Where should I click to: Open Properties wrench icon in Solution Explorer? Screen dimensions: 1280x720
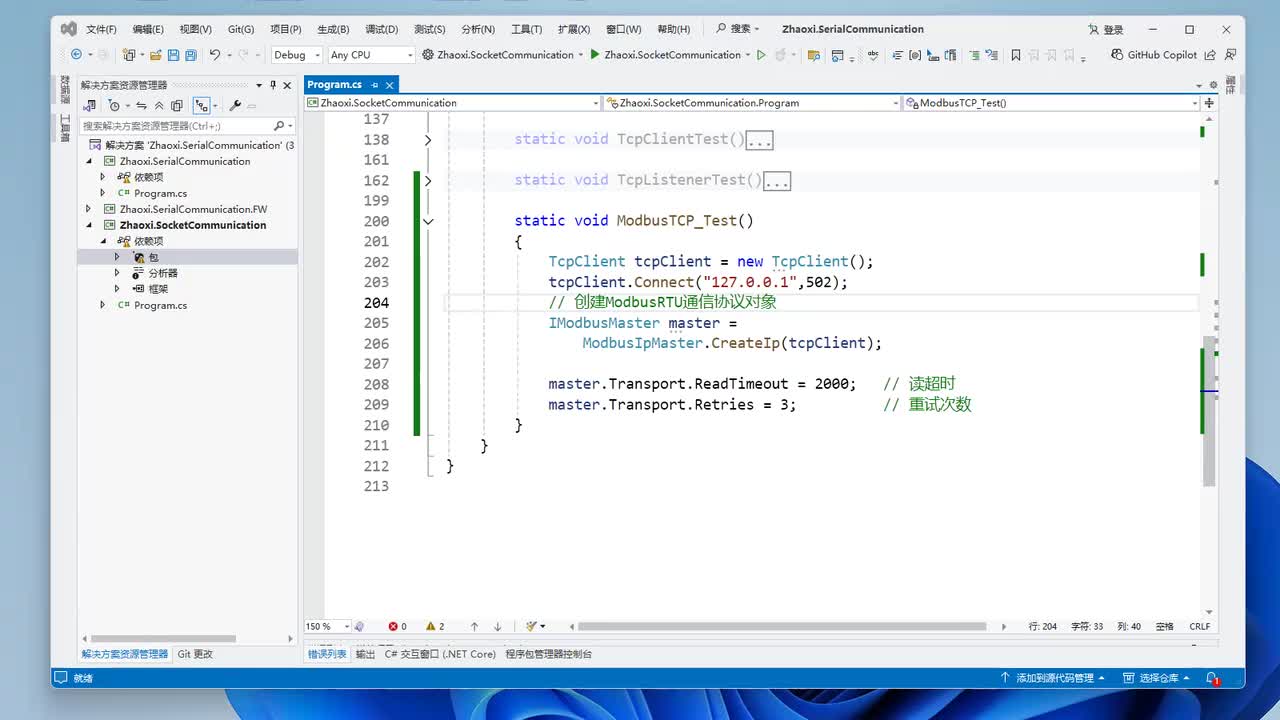click(x=235, y=105)
